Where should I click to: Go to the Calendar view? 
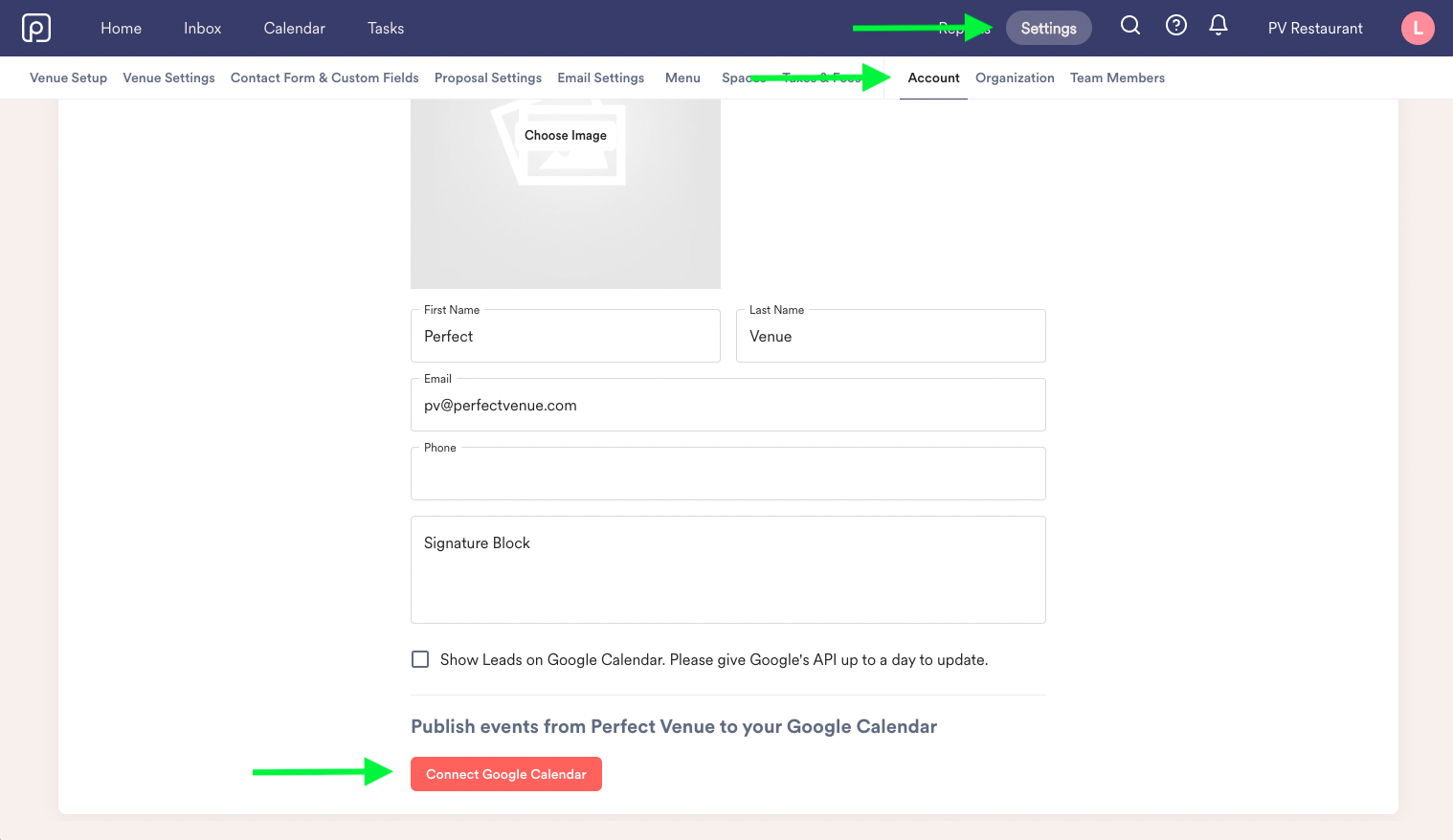pyautogui.click(x=294, y=28)
